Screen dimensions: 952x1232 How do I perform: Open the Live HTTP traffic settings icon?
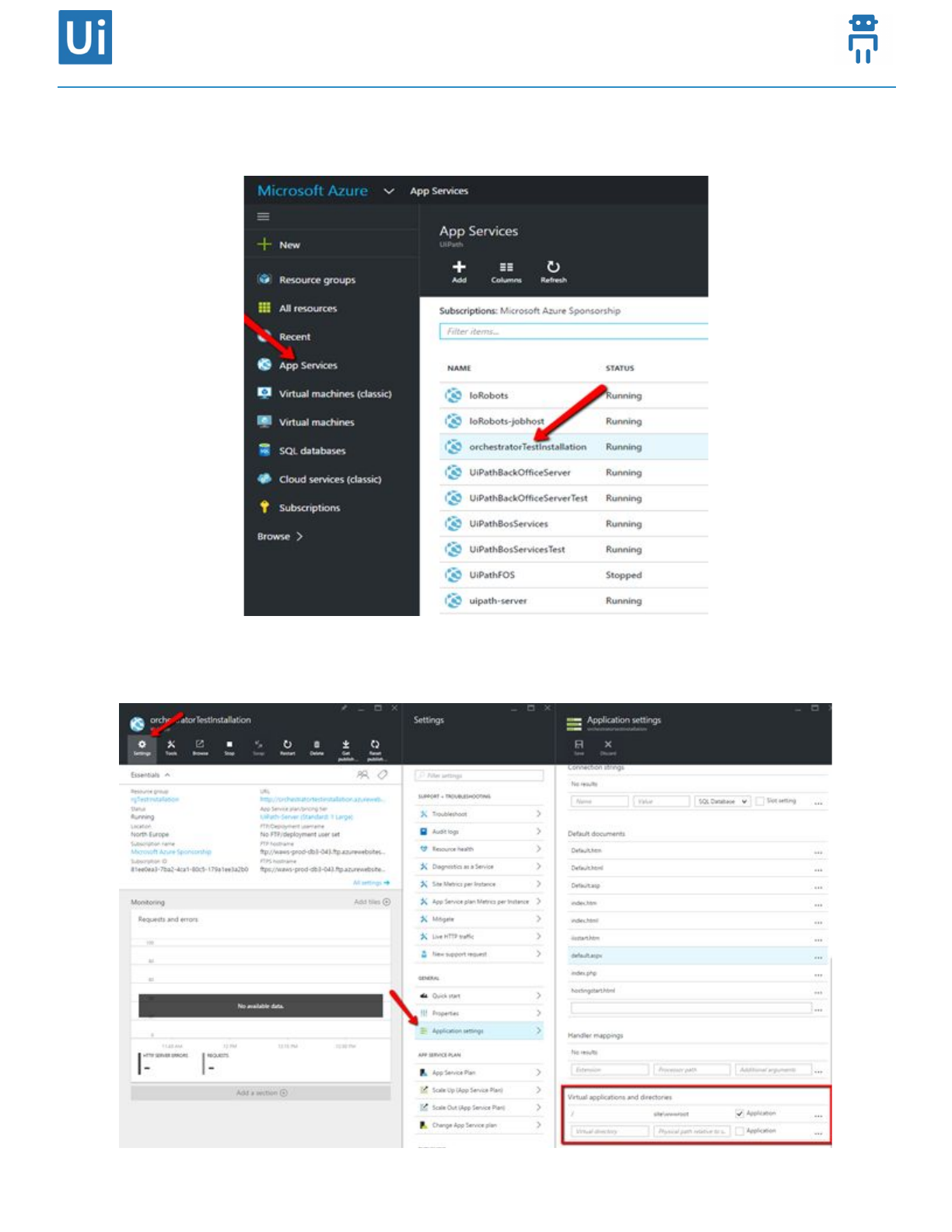(424, 936)
